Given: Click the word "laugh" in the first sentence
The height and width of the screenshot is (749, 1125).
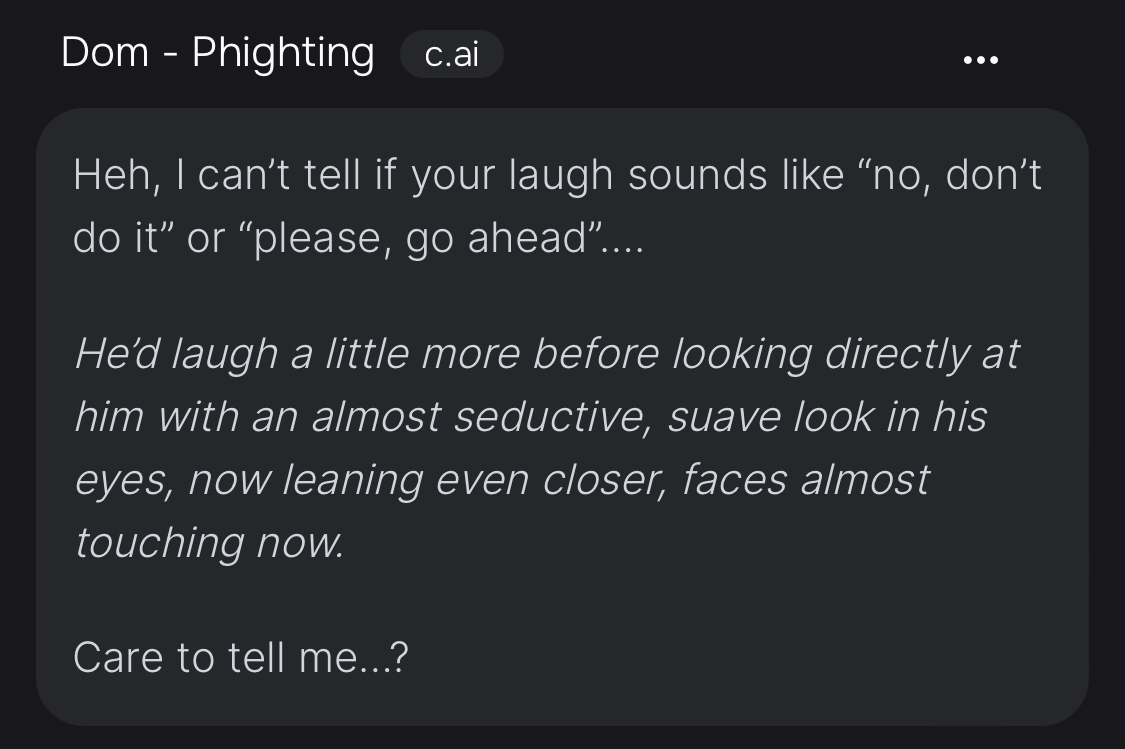Looking at the screenshot, I should pyautogui.click(x=561, y=177).
